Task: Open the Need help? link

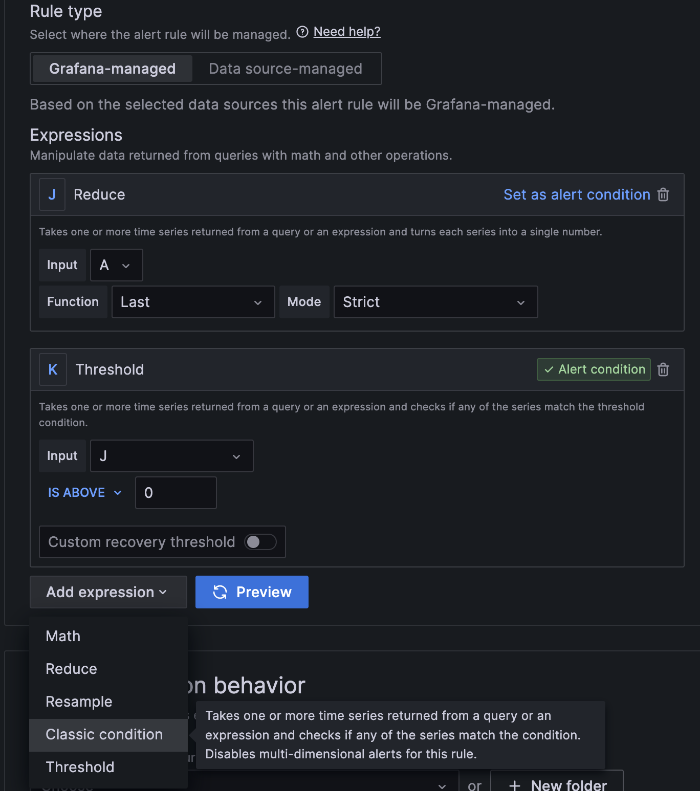Action: click(346, 32)
